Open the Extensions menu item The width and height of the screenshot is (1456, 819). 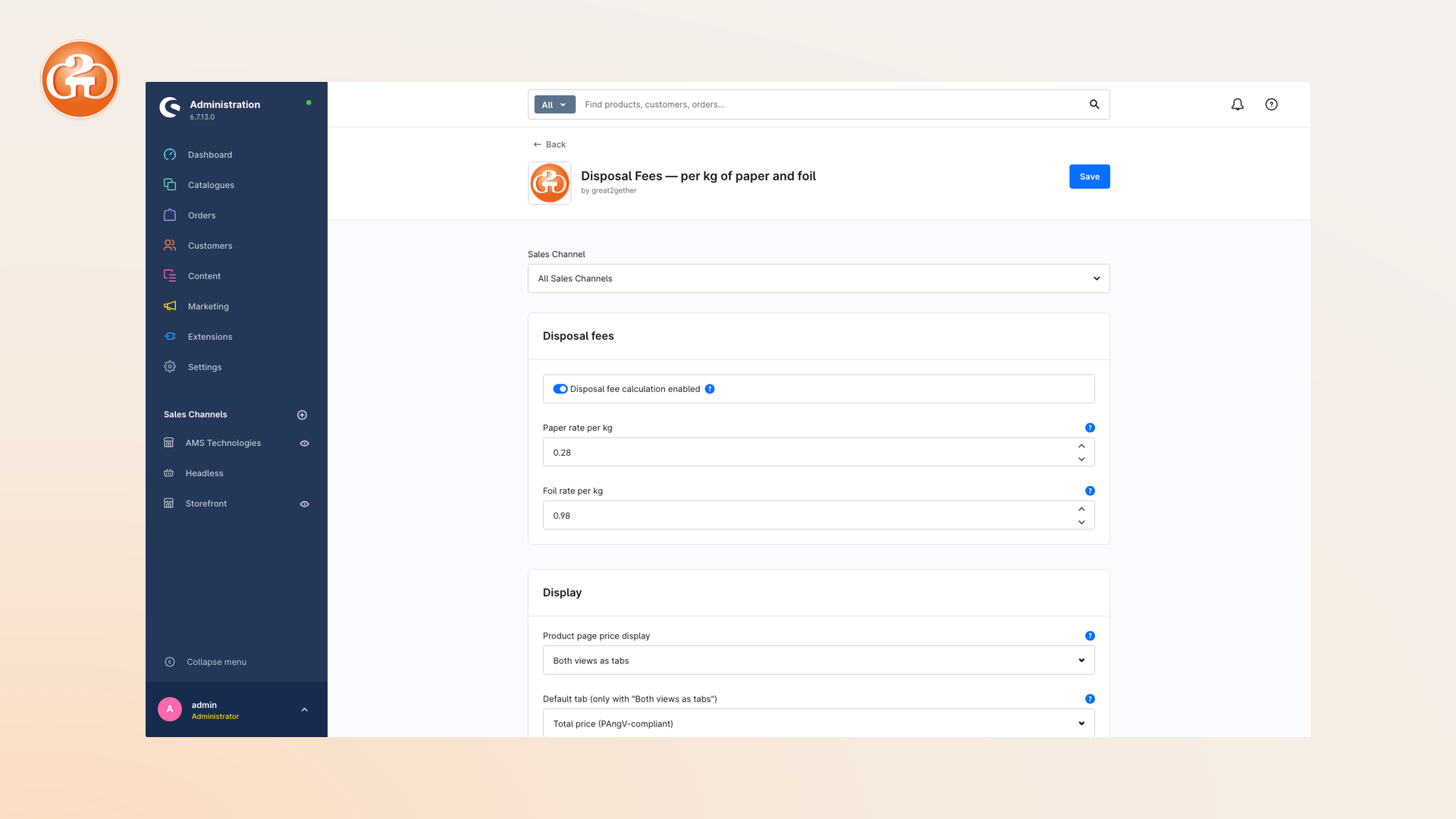point(210,337)
